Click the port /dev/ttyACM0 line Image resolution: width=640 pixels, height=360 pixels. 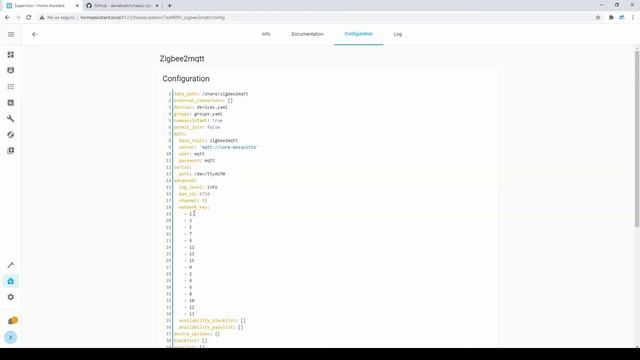coord(202,174)
